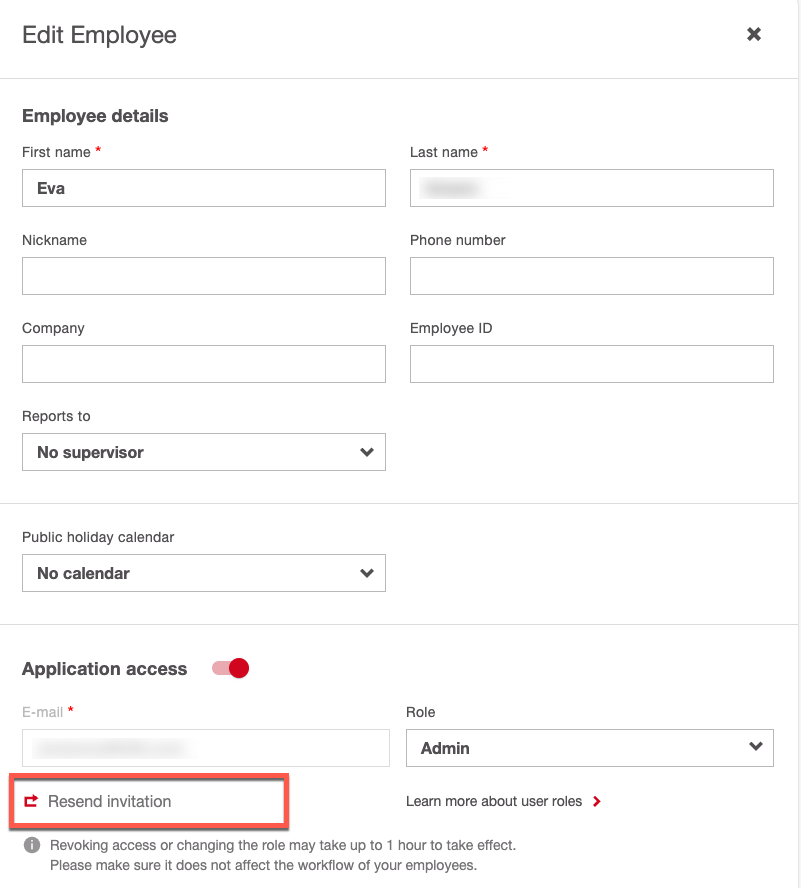The width and height of the screenshot is (801, 888).
Task: Click the chevron in No calendar dropdown
Action: [x=366, y=573]
